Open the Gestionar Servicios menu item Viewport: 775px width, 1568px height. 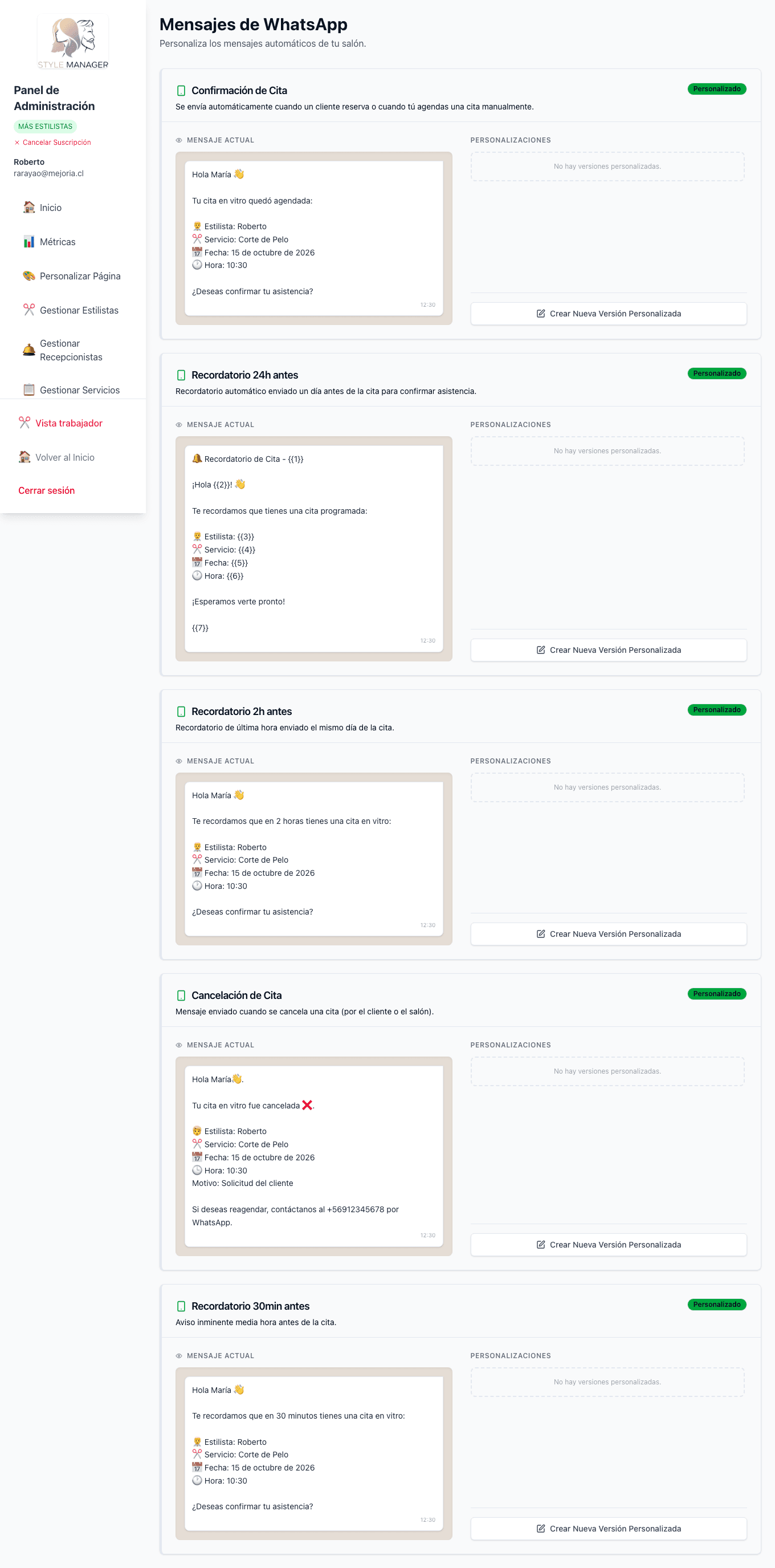80,390
